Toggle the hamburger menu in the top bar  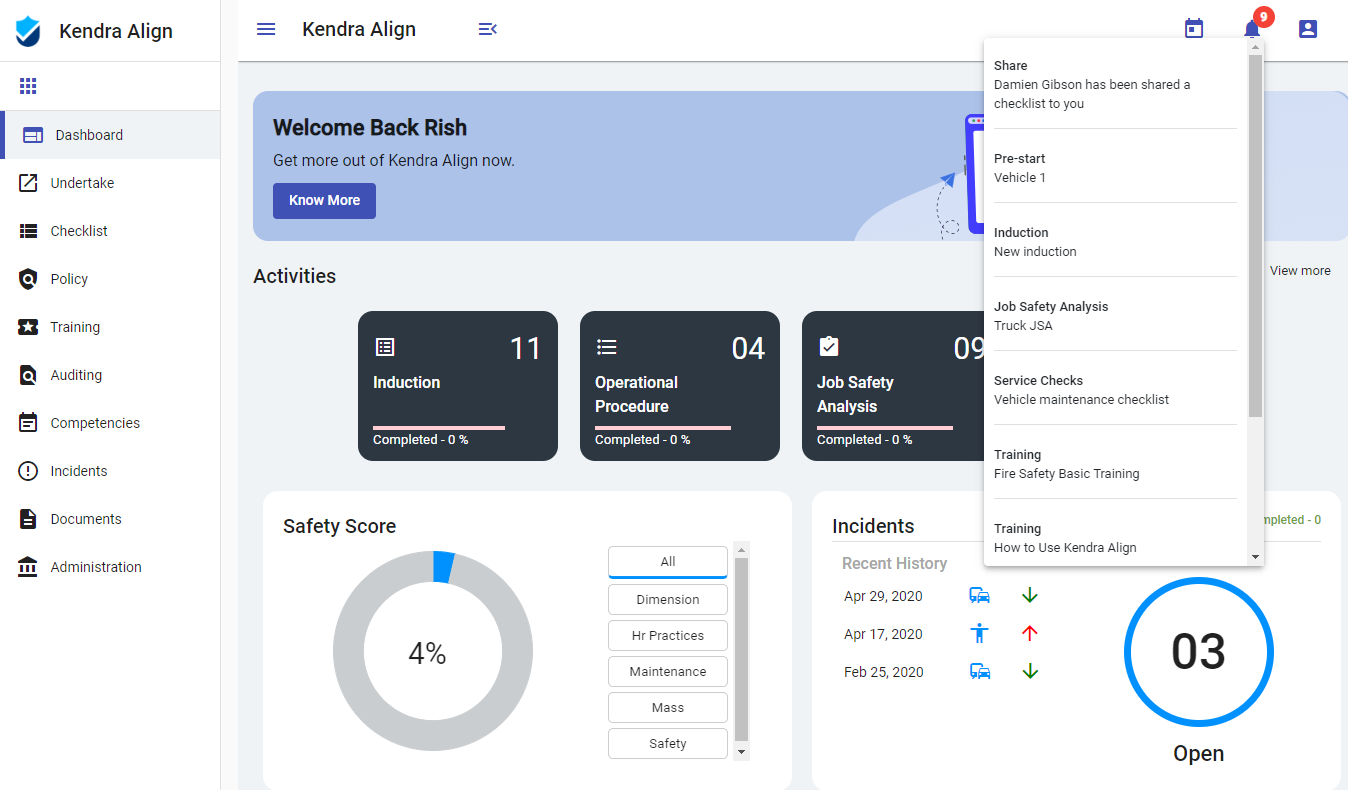tap(266, 29)
